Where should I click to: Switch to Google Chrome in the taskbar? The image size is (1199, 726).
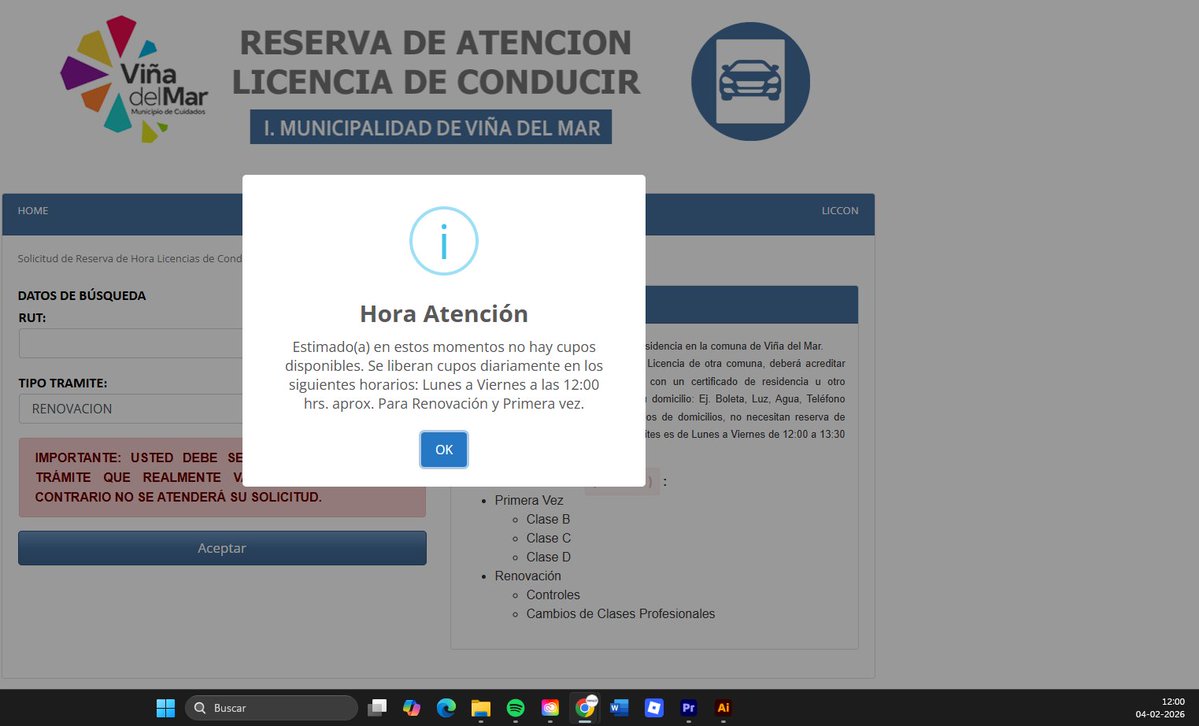tap(585, 708)
